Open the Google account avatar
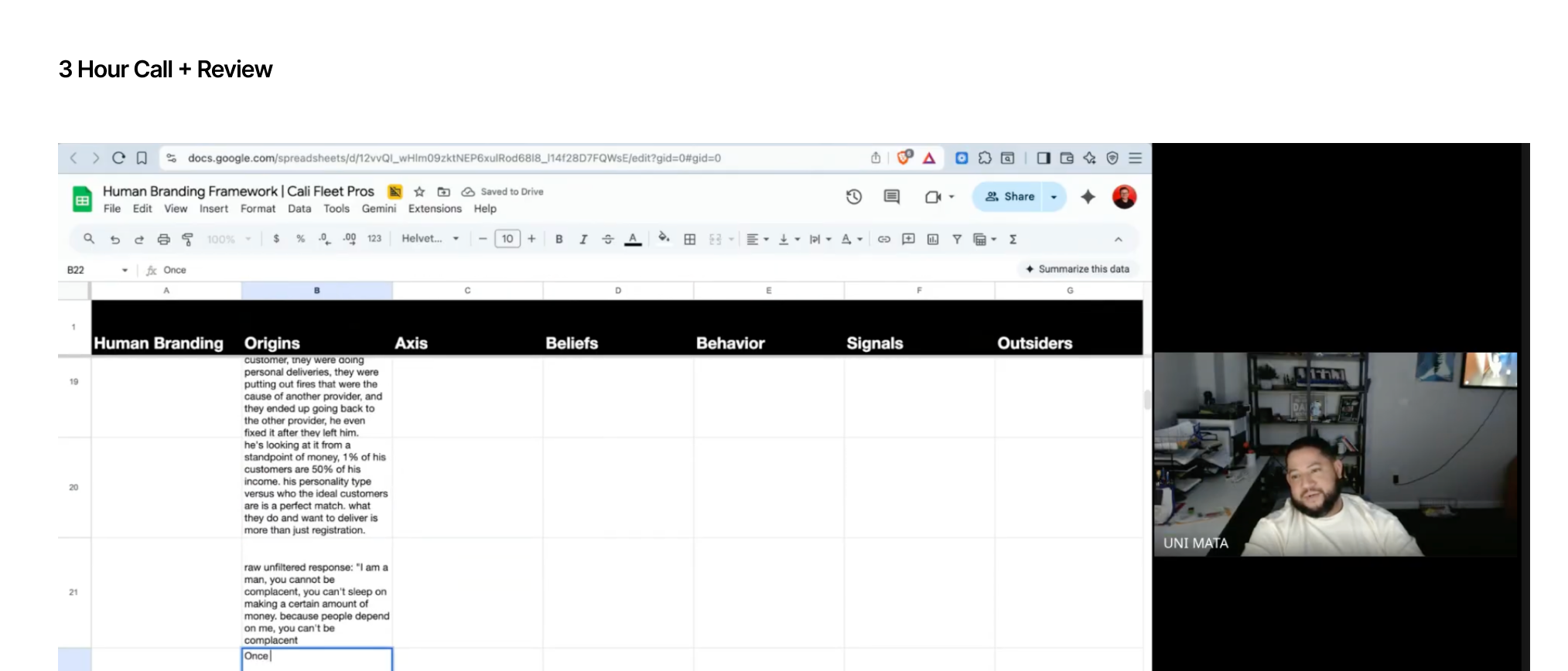The width and height of the screenshot is (1568, 671). click(x=1124, y=197)
